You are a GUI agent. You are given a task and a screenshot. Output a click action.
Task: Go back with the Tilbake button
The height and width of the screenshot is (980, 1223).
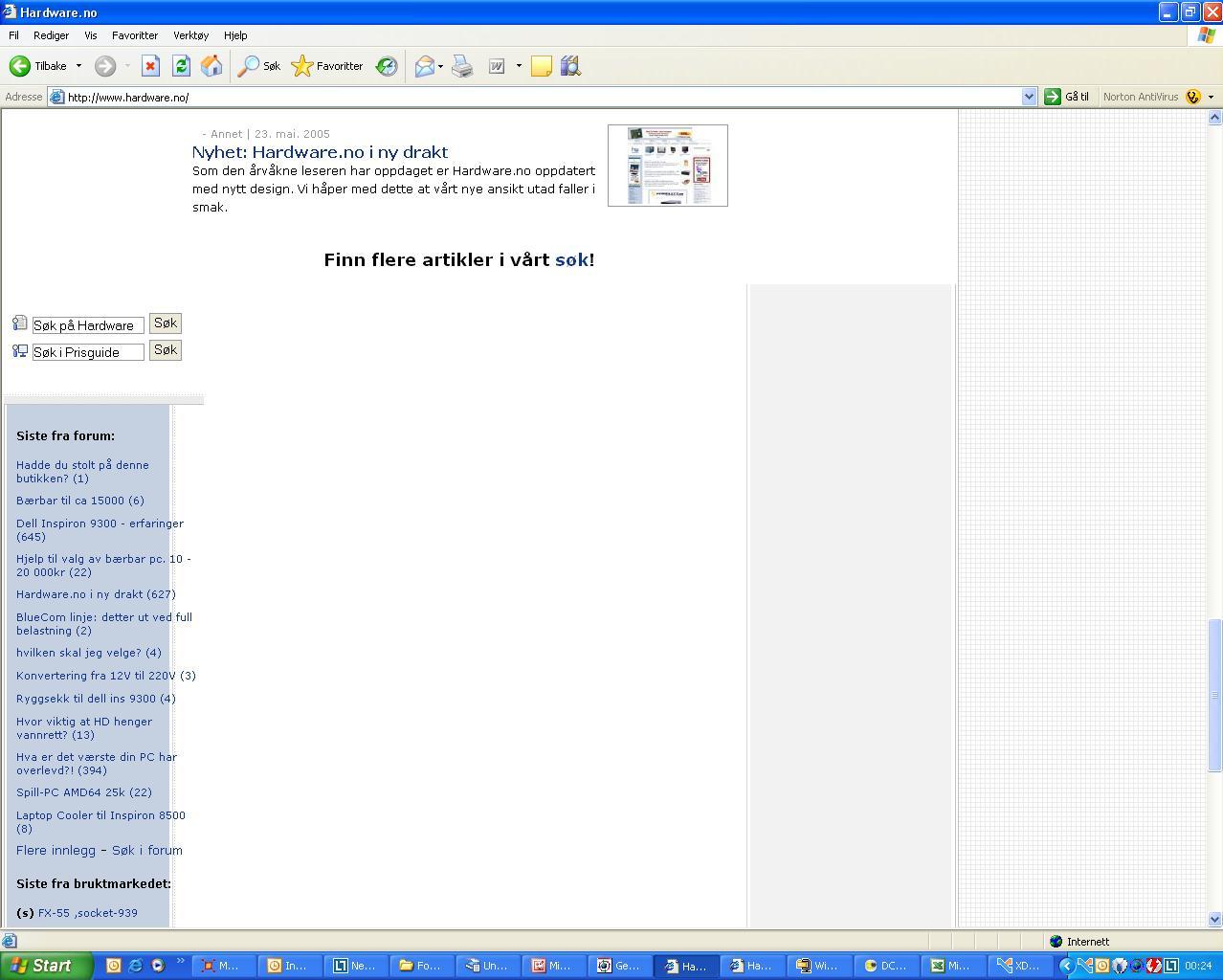38,66
